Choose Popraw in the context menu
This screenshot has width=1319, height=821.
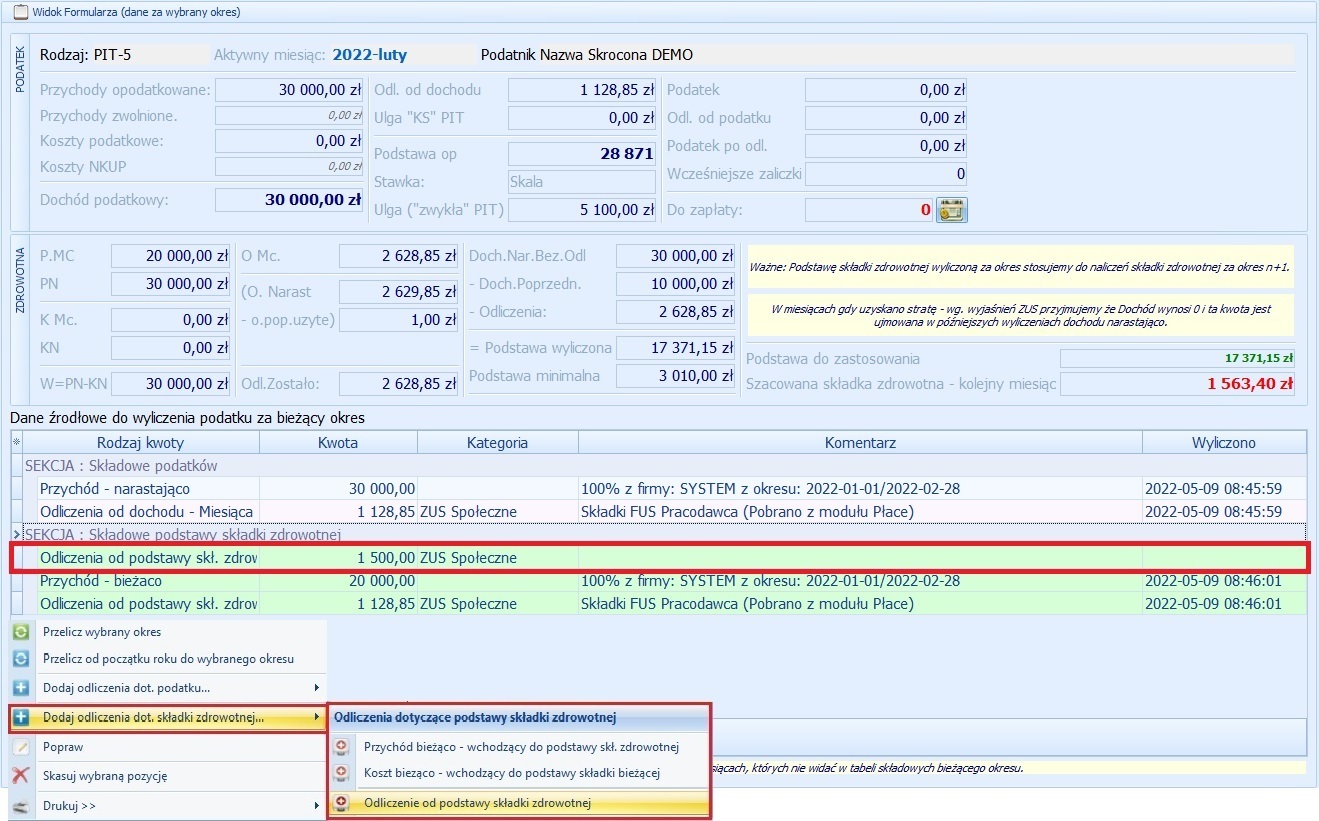tap(168, 747)
